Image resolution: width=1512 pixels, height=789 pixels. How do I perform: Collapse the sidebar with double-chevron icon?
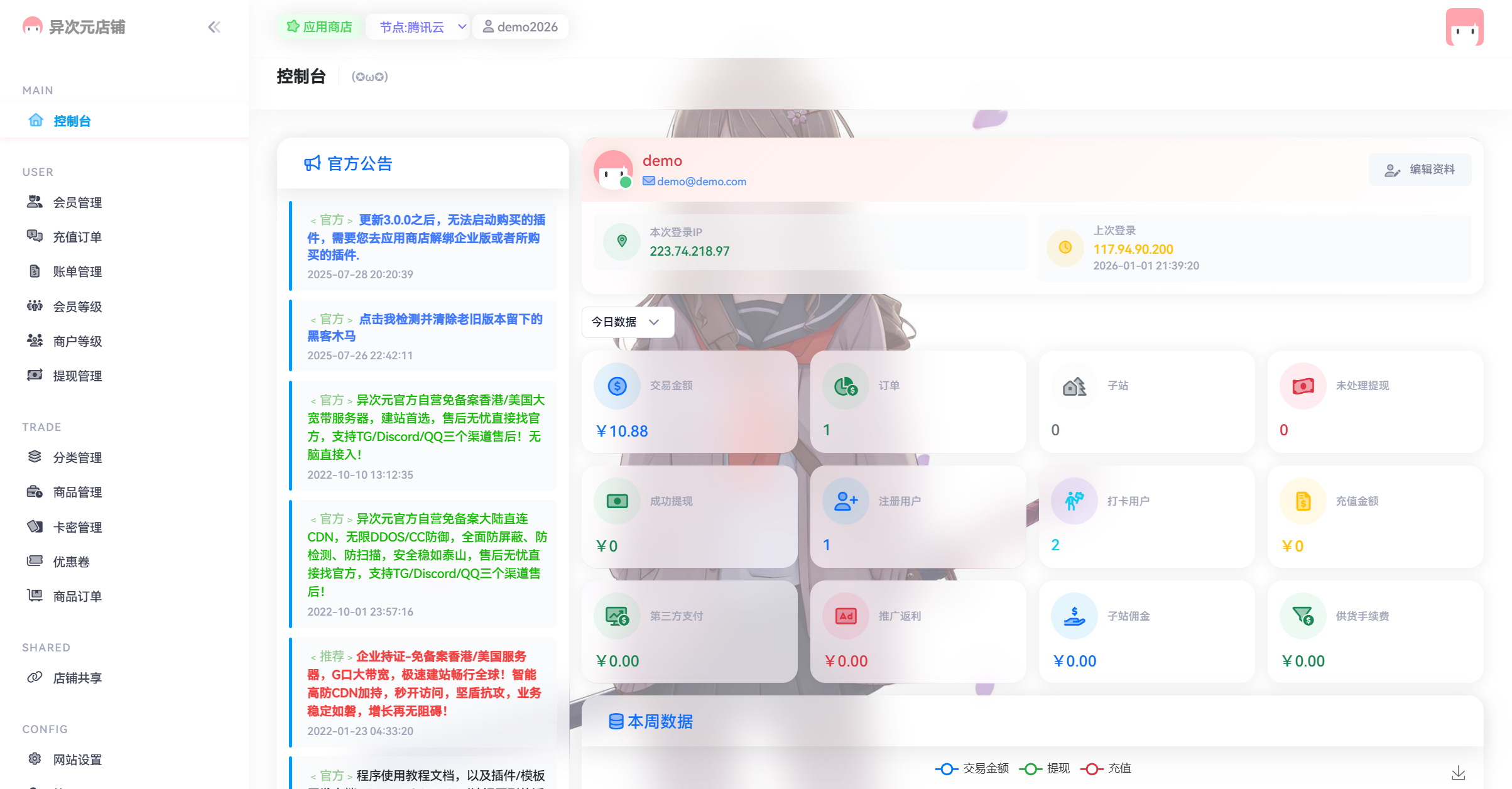pos(214,27)
